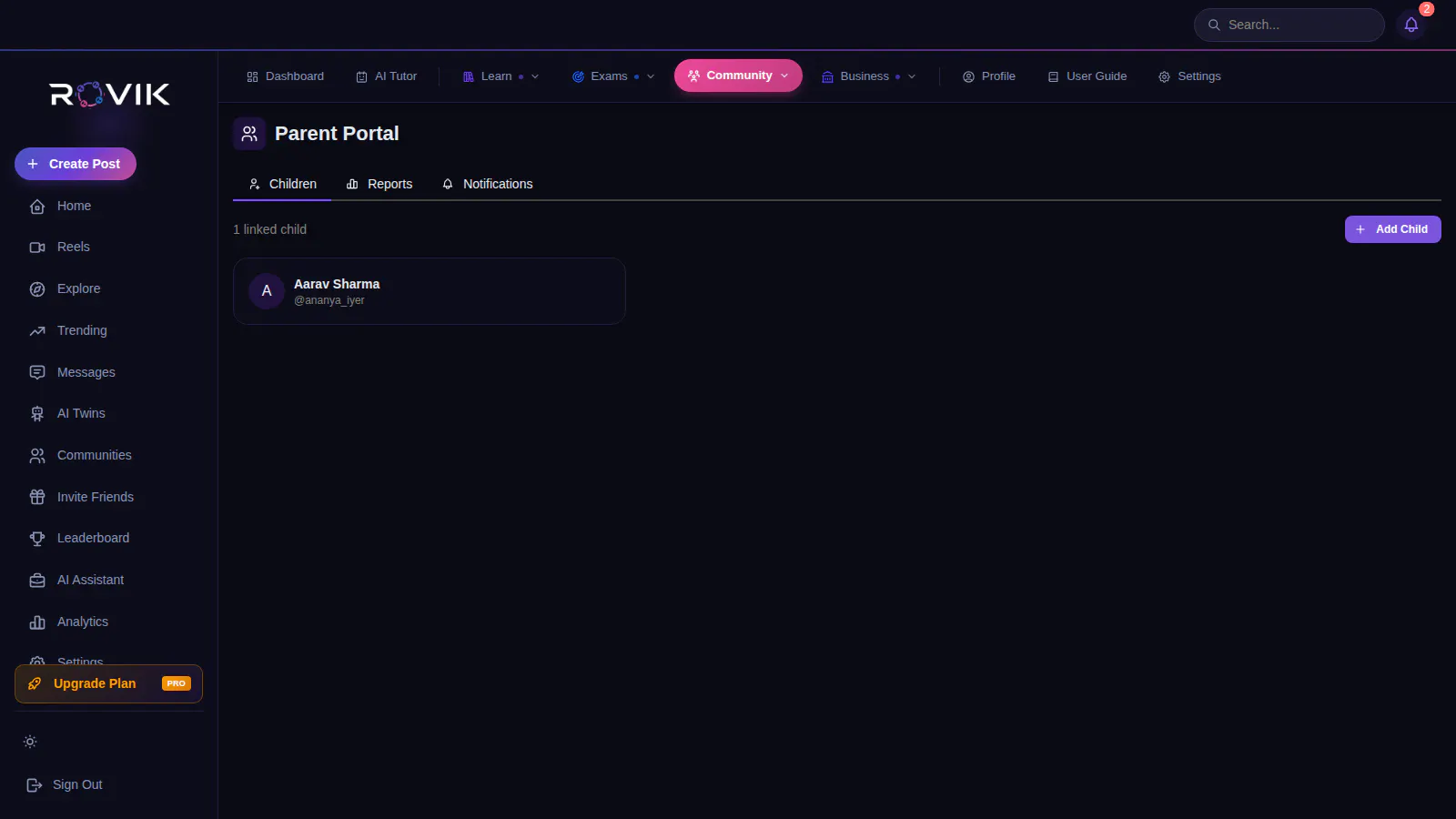This screenshot has width=1456, height=819.
Task: Click the Home icon in sidebar
Action: pos(37,207)
